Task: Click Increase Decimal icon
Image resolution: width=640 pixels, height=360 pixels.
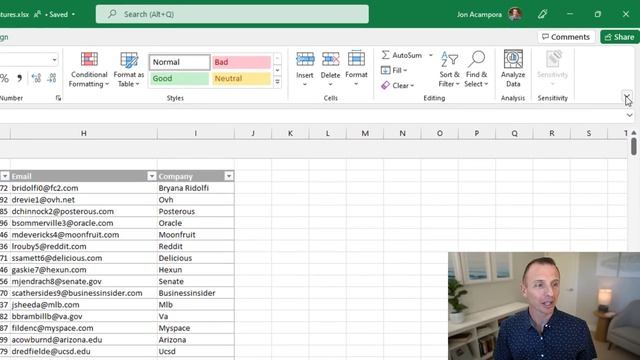Action: tap(36, 78)
